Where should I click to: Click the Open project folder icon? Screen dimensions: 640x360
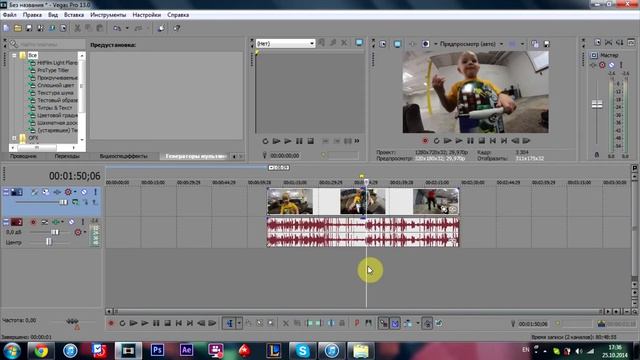click(18, 28)
